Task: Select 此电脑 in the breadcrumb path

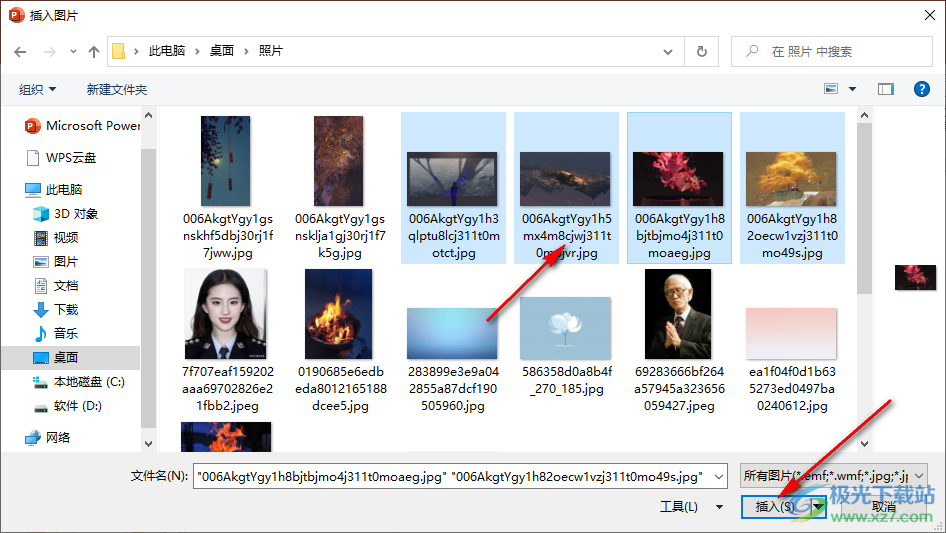Action: tap(167, 51)
